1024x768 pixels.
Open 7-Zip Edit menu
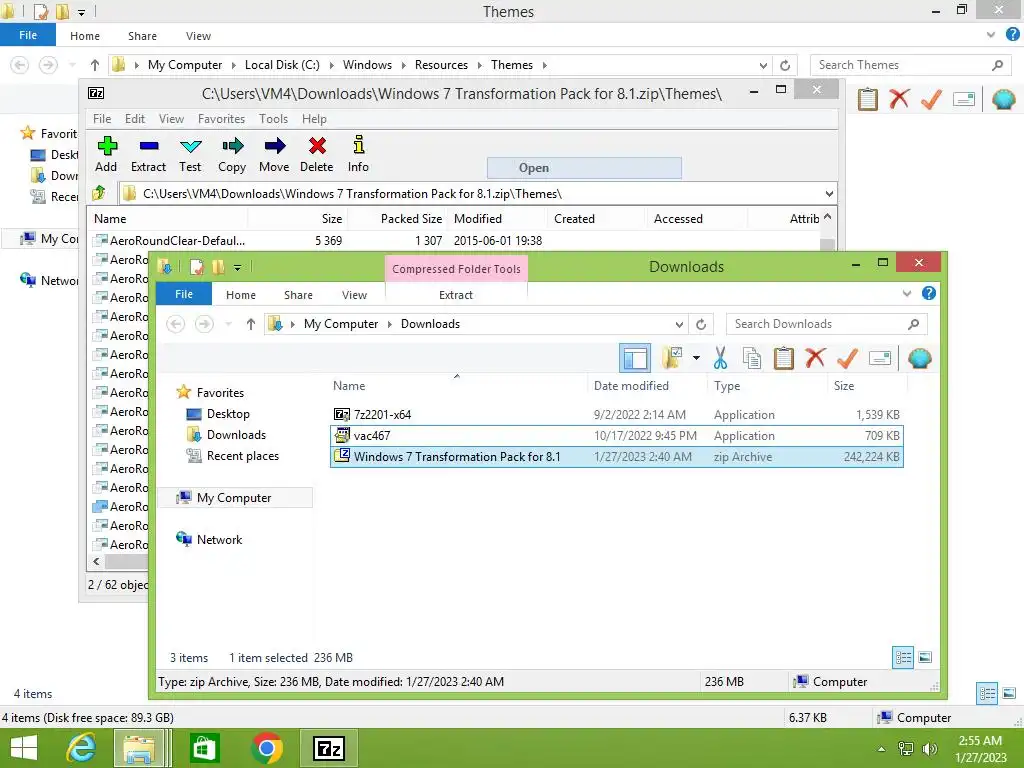(x=135, y=119)
